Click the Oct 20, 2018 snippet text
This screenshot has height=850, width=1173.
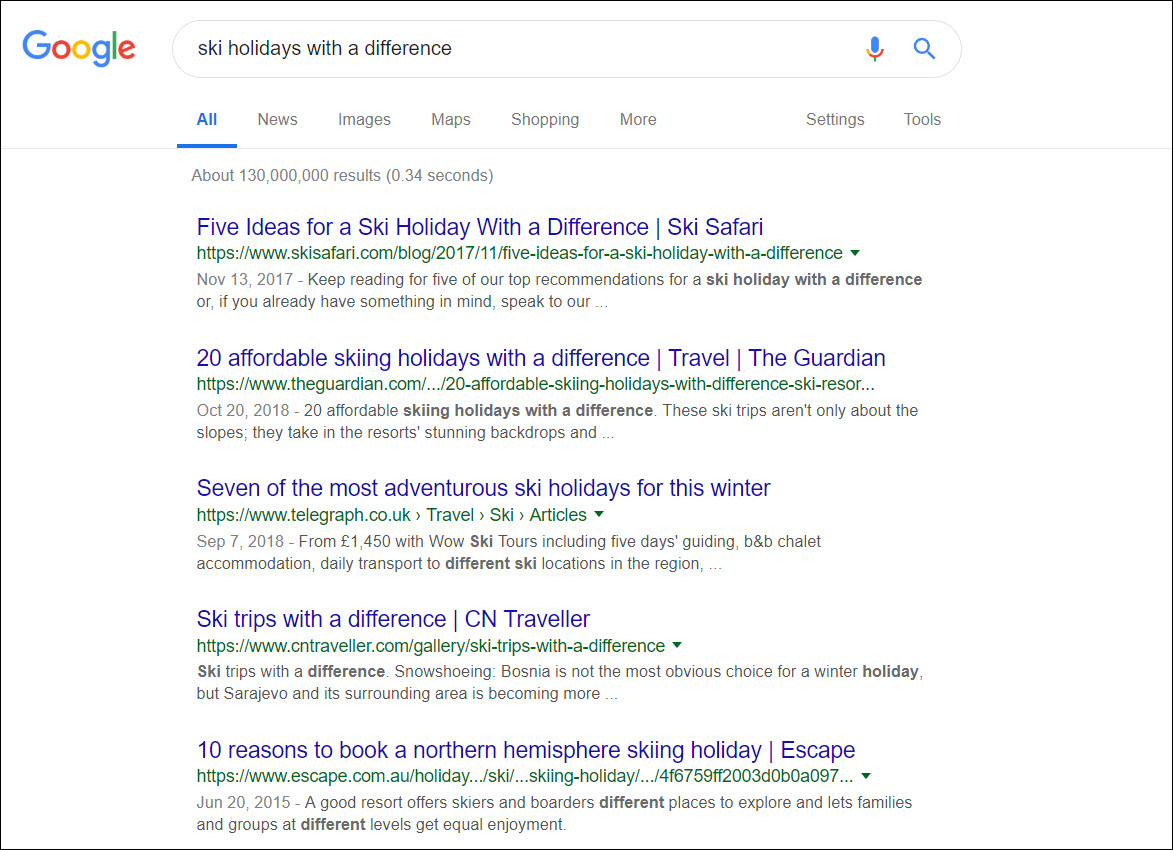[x=557, y=421]
